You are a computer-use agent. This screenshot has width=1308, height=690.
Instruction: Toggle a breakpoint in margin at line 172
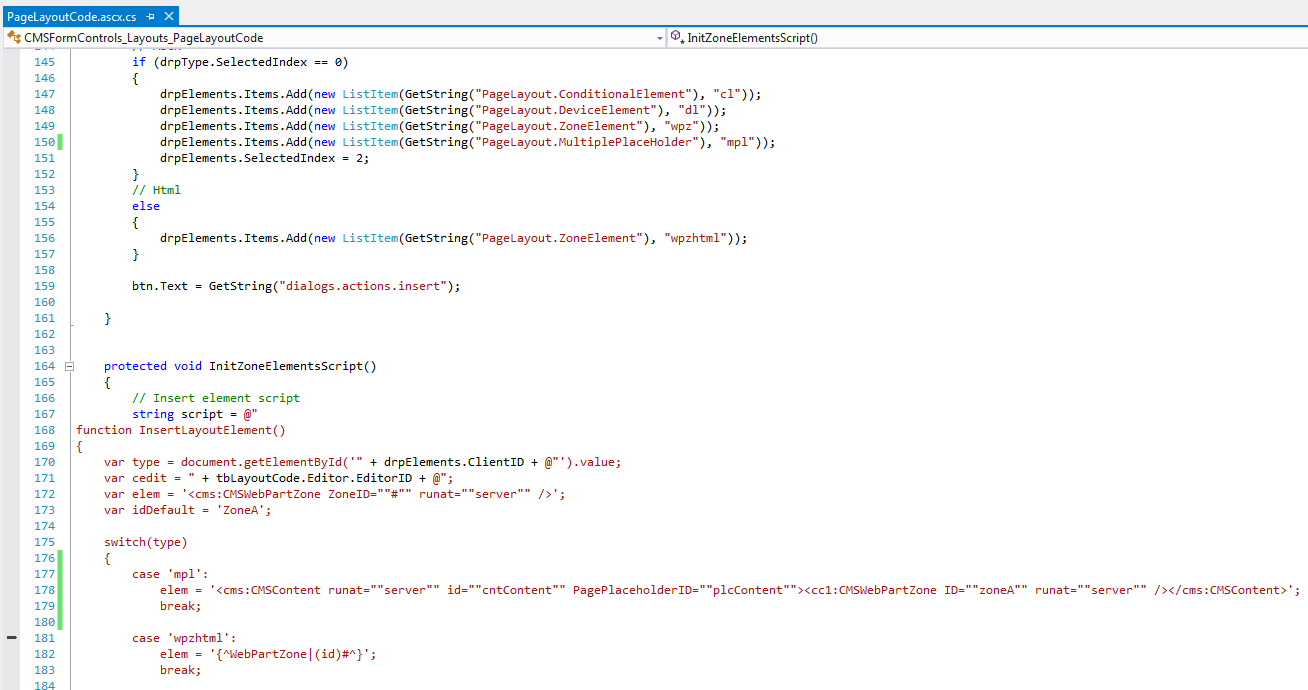coord(11,478)
